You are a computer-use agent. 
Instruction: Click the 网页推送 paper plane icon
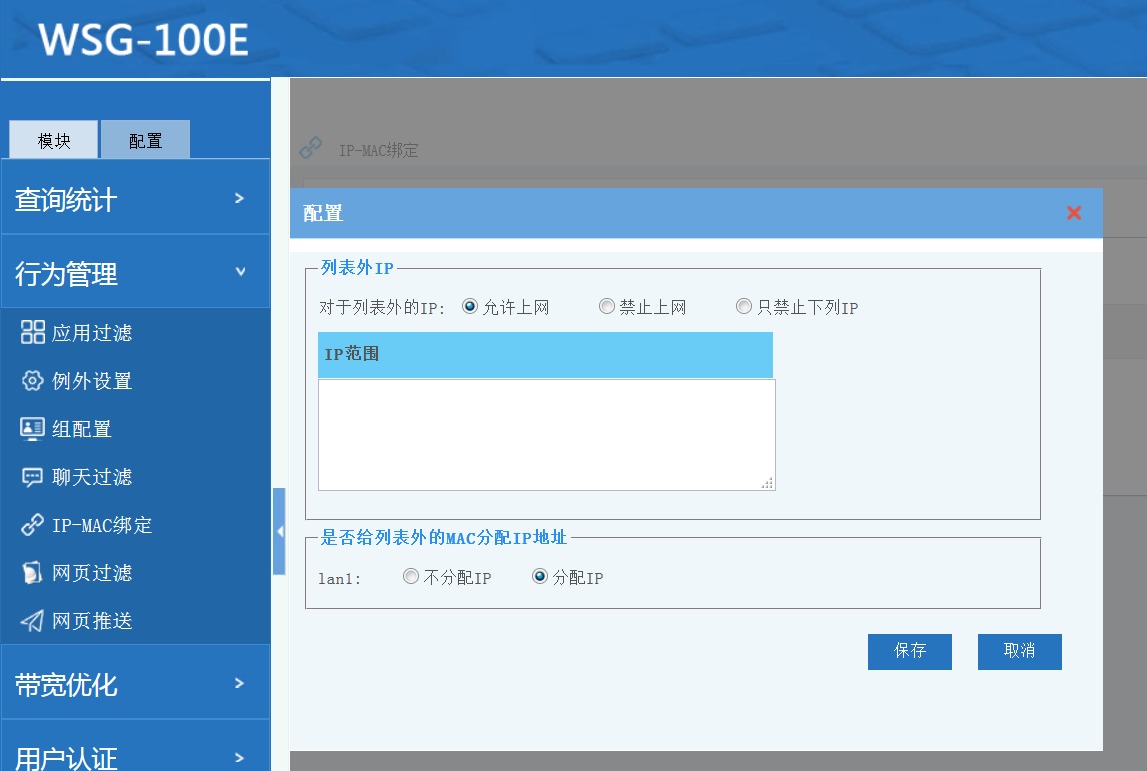coord(33,621)
